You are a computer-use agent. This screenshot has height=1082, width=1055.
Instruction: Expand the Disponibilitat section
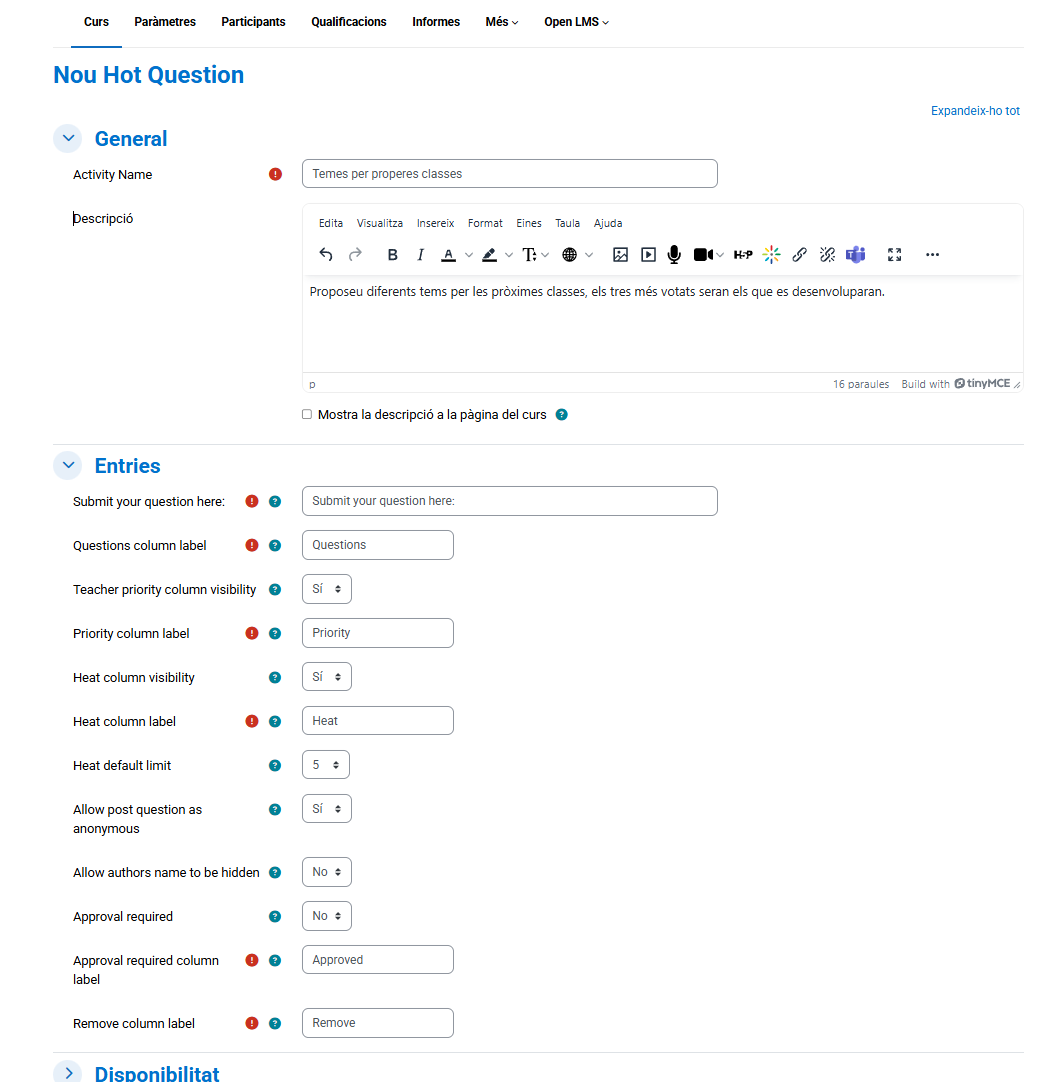68,1073
